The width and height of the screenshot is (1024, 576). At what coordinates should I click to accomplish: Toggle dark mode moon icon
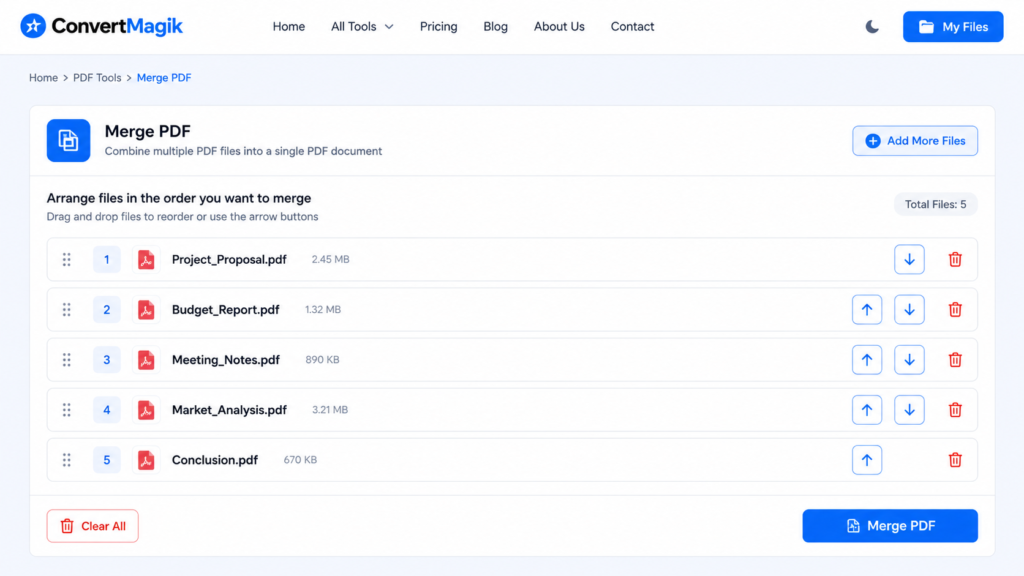pyautogui.click(x=872, y=27)
